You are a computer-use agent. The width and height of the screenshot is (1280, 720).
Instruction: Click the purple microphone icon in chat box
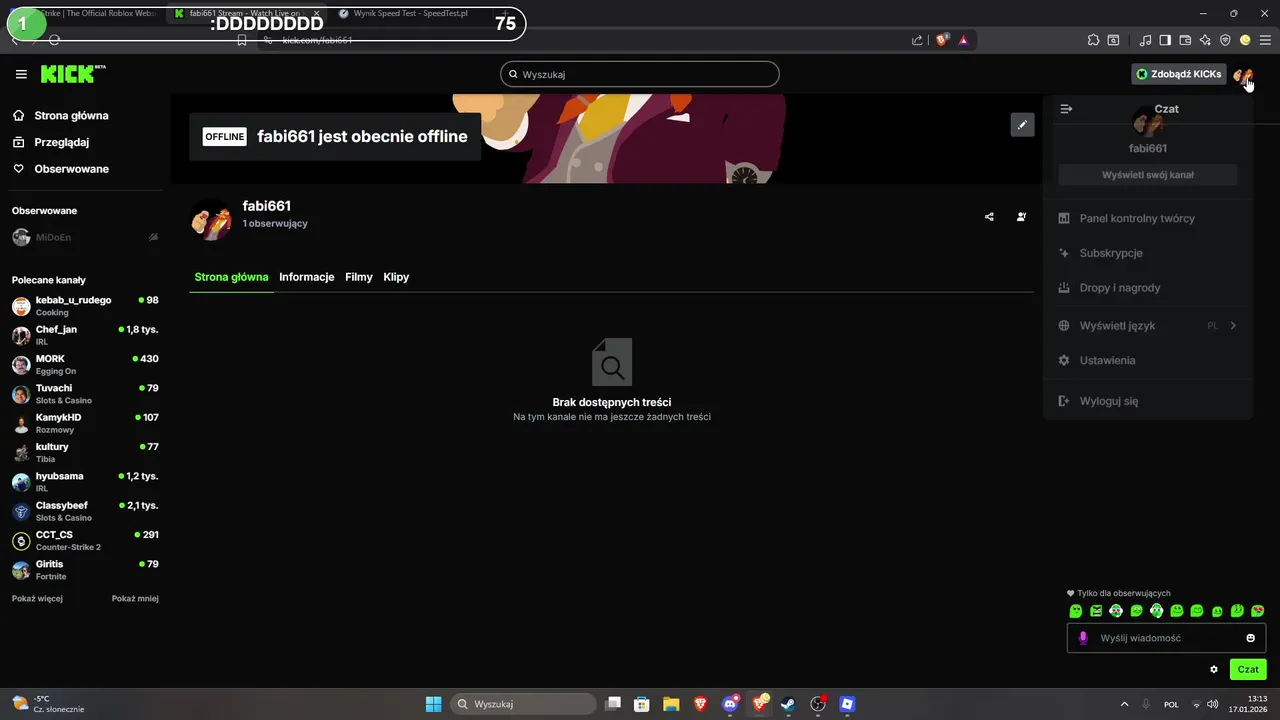1082,638
